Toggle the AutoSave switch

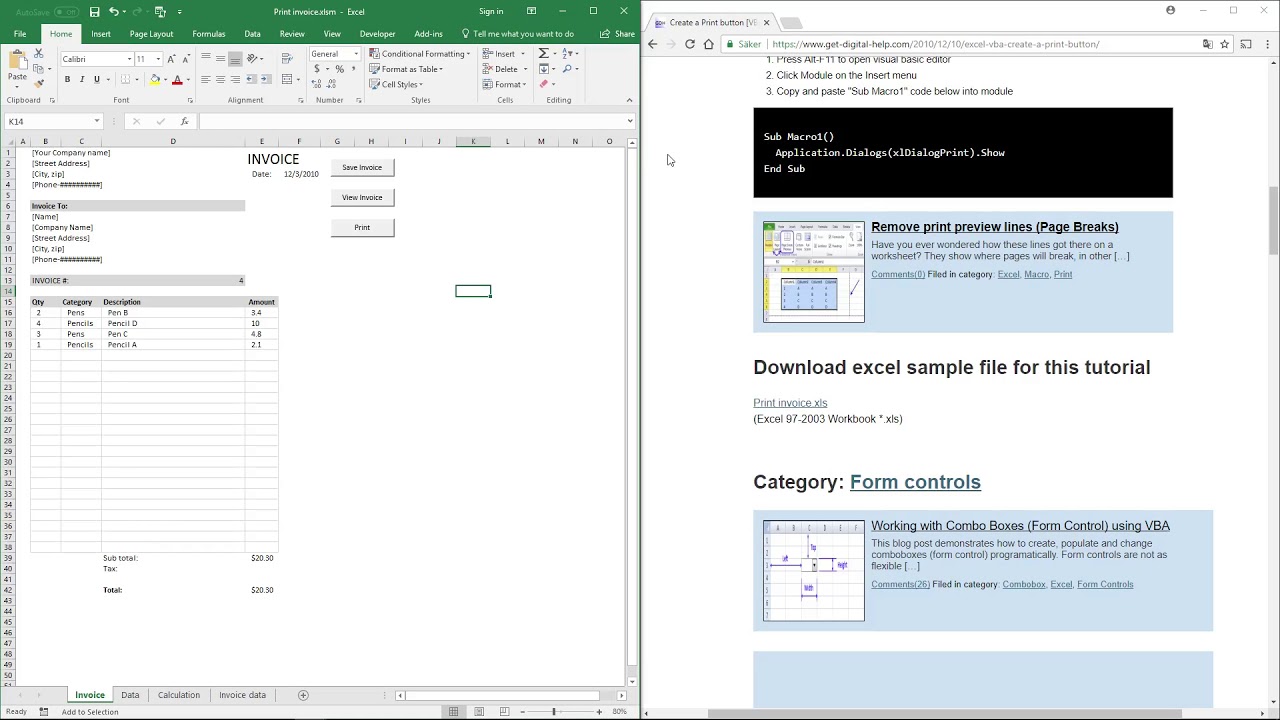[x=66, y=12]
